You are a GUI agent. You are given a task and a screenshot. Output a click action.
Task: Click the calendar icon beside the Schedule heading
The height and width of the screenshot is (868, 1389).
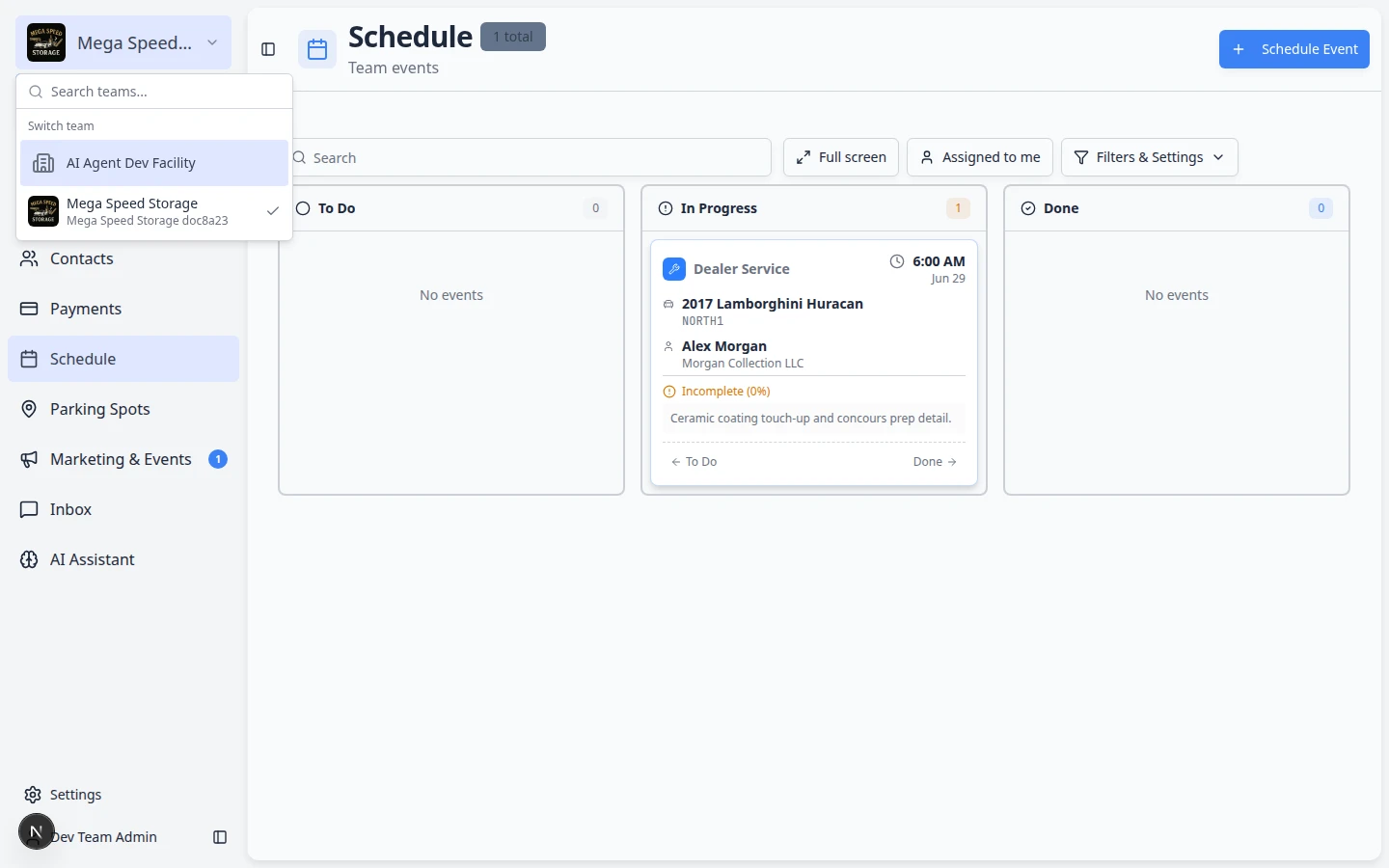pos(317,49)
